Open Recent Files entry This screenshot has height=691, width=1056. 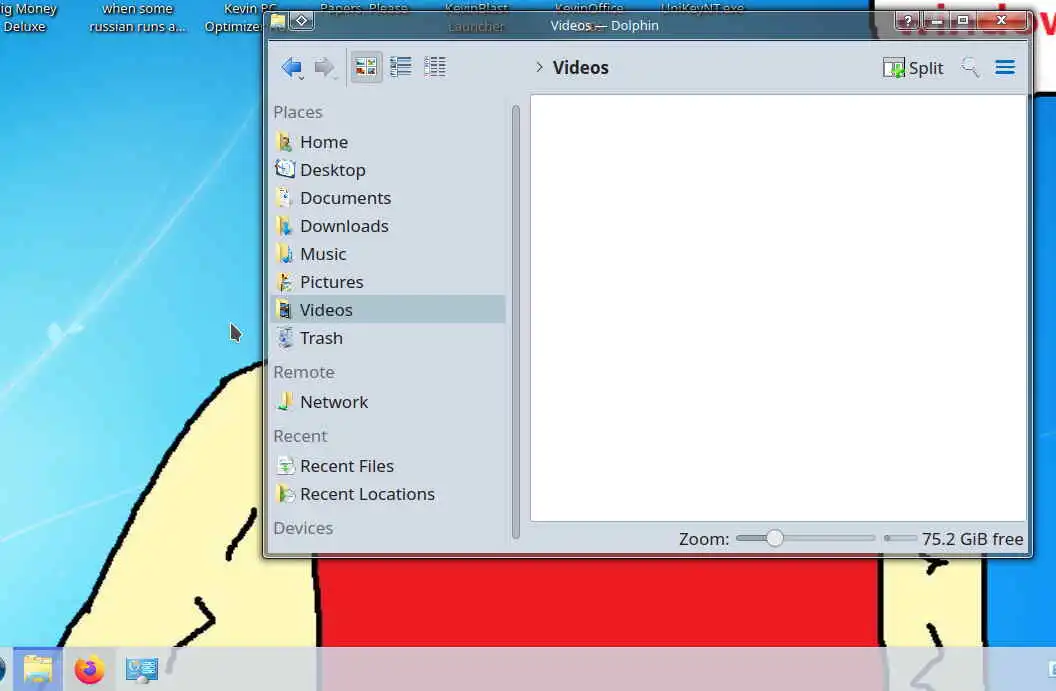388,466
